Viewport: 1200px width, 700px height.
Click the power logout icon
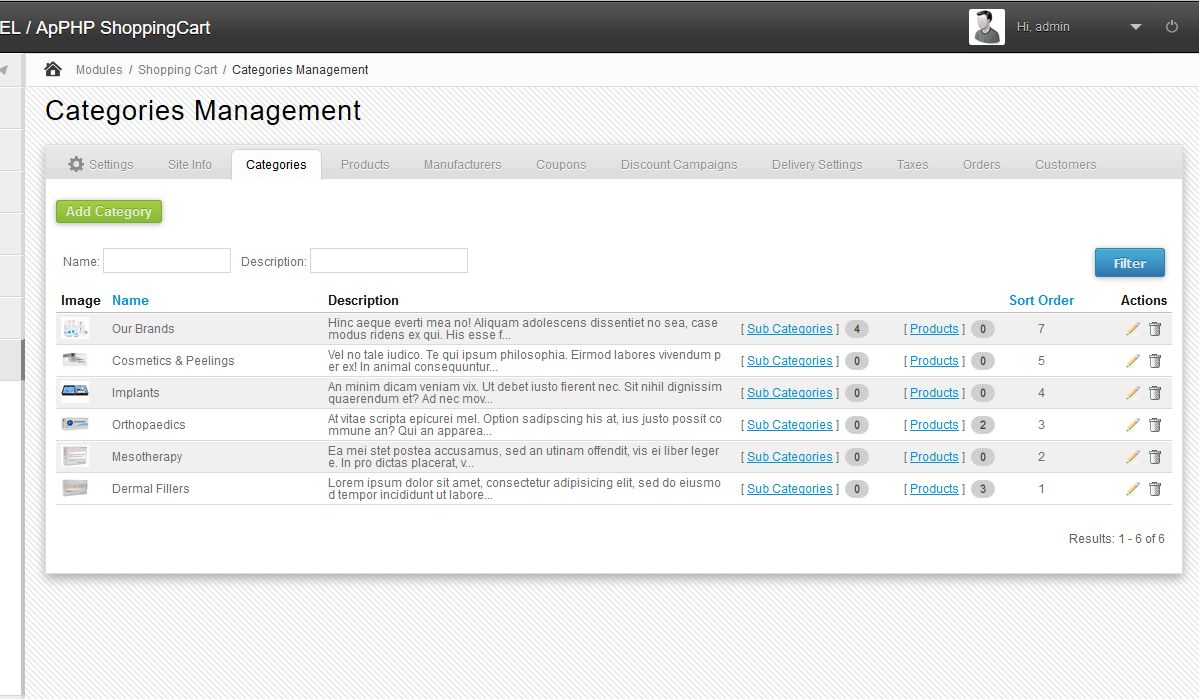pos(1172,27)
